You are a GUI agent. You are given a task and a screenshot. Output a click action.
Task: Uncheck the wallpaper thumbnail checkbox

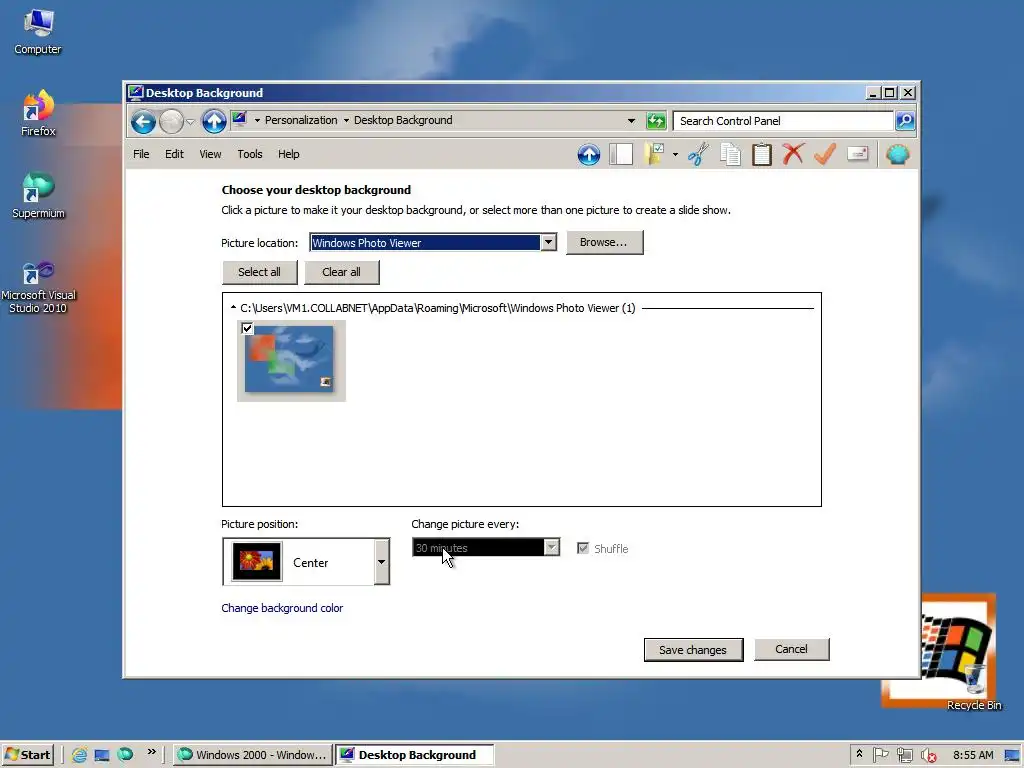(247, 328)
